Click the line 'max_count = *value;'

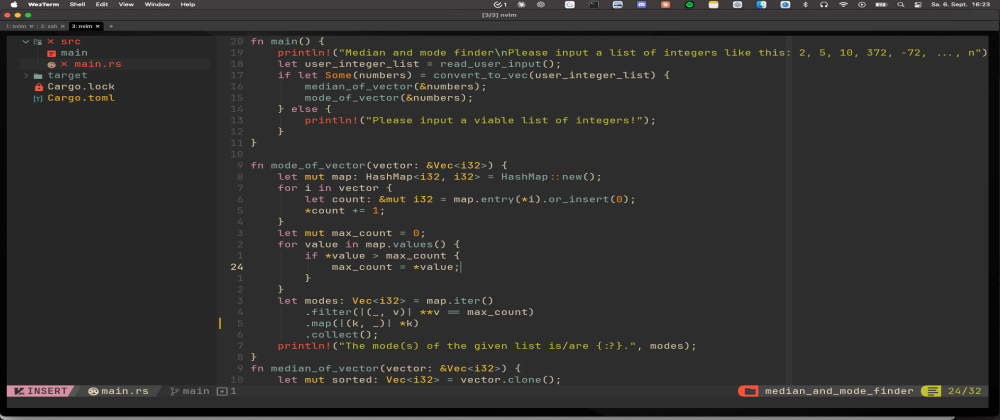(x=395, y=267)
